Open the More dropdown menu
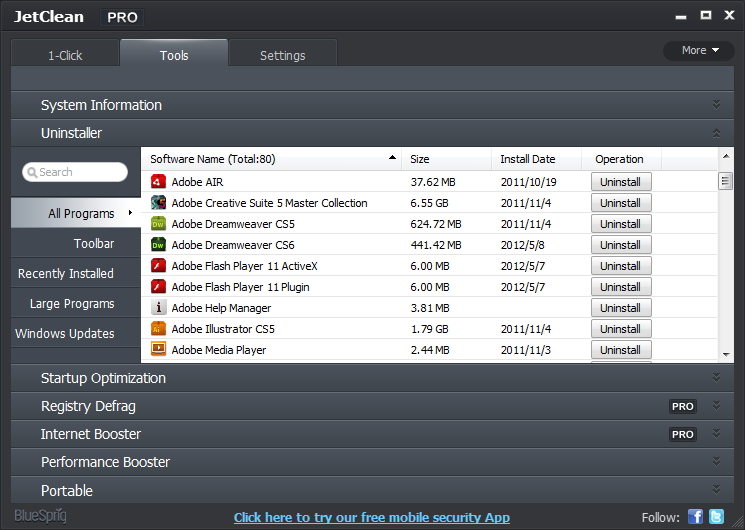745x530 pixels. [699, 50]
